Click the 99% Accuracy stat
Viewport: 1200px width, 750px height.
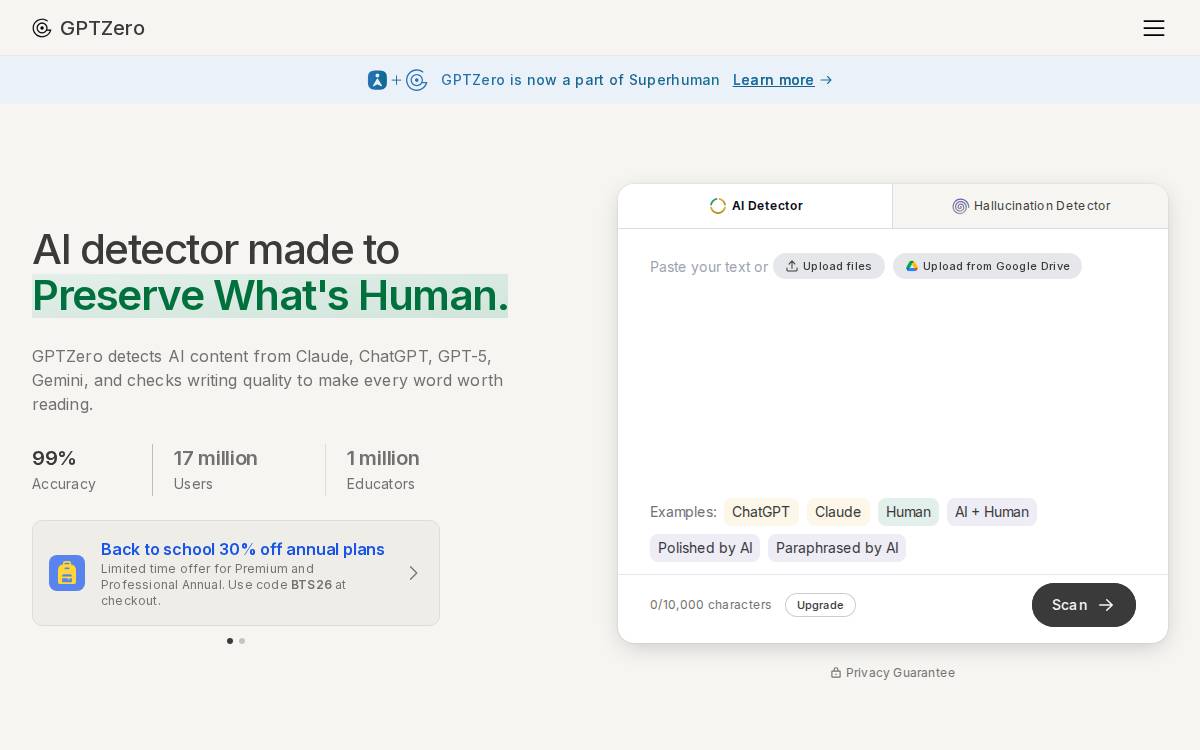coord(64,470)
